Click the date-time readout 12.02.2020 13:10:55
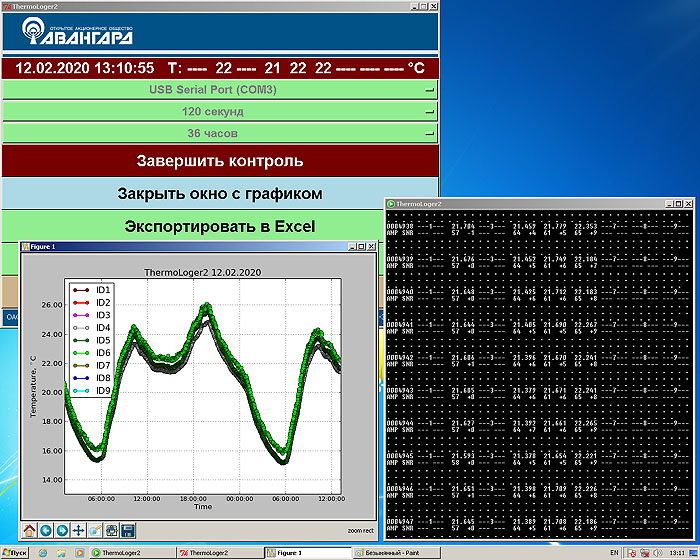The width and height of the screenshot is (700, 560). coord(85,68)
